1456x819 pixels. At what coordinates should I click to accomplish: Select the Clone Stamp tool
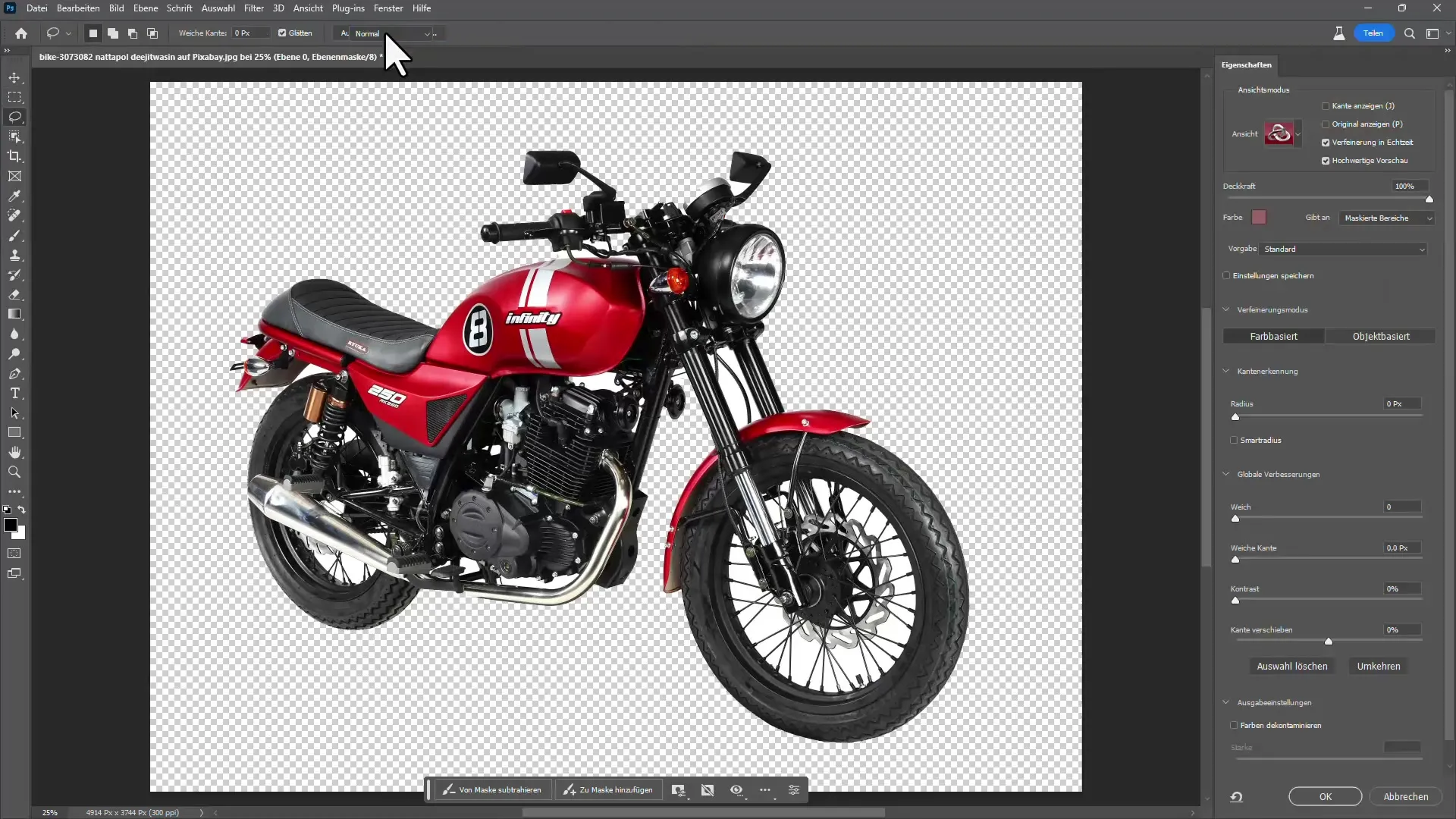pyautogui.click(x=14, y=255)
